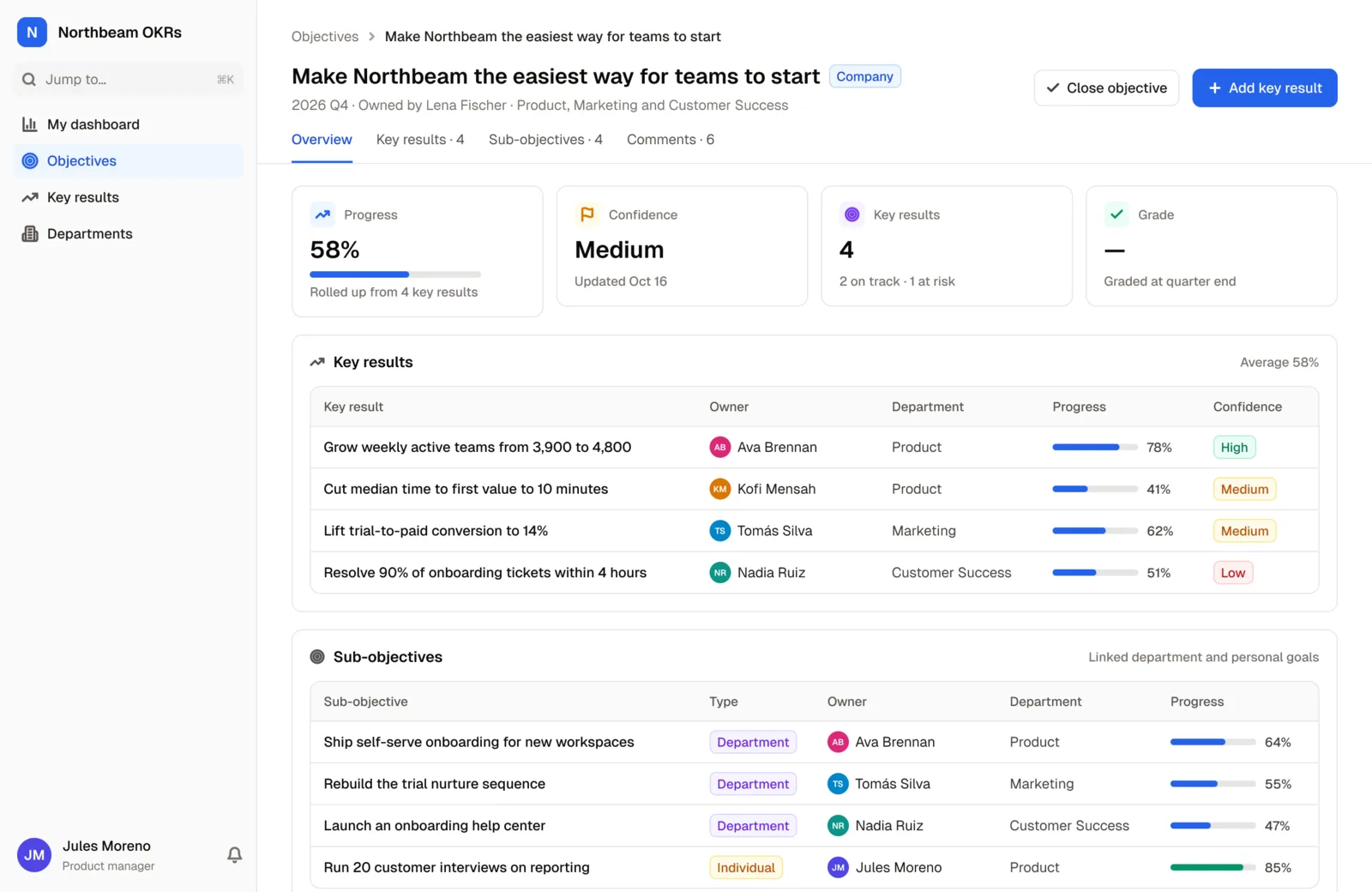This screenshot has height=892, width=1372.
Task: Open 'Lift trial-to-paid conversion to 14%' key result
Action: point(436,531)
